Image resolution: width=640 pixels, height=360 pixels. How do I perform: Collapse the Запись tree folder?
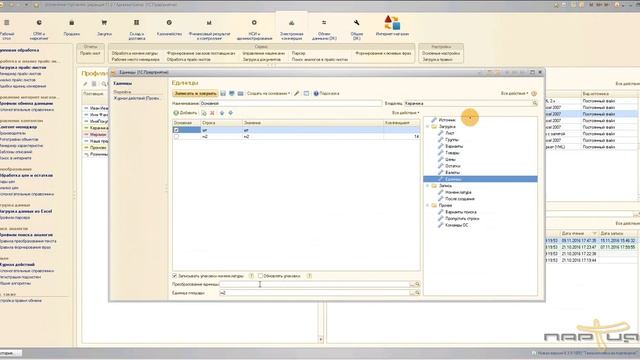coord(428,186)
